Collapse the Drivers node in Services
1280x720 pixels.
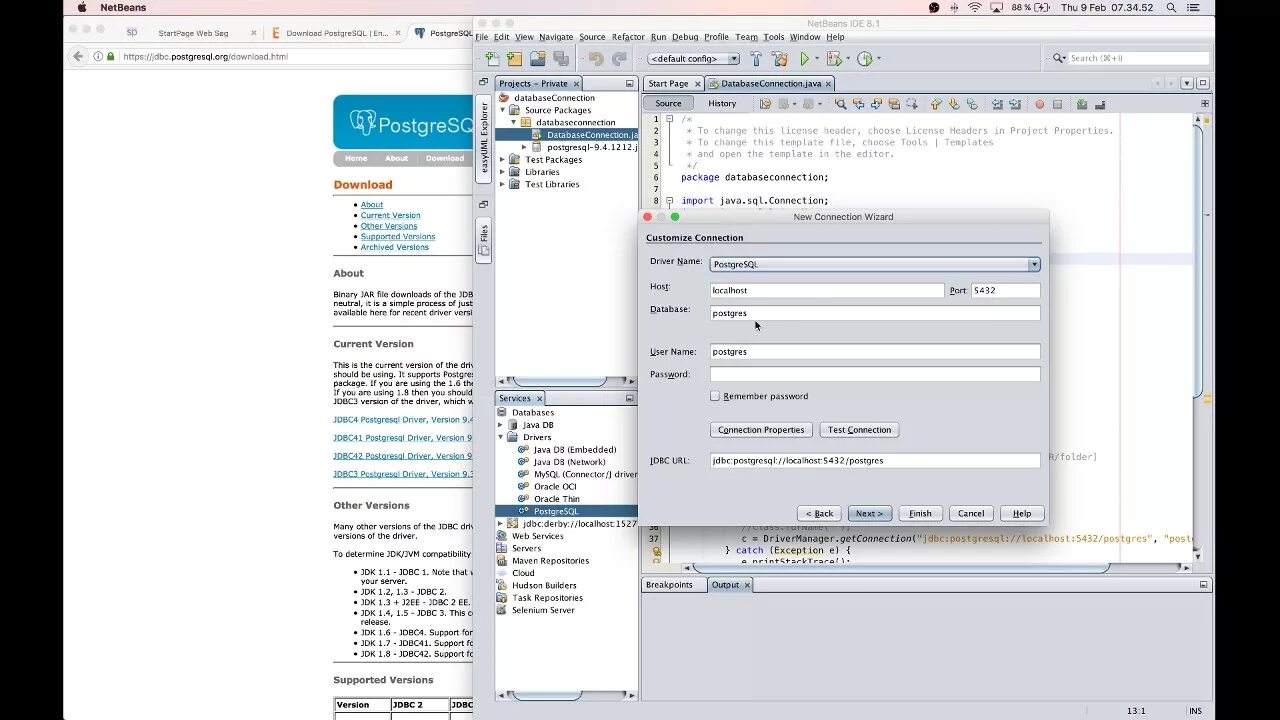point(502,437)
